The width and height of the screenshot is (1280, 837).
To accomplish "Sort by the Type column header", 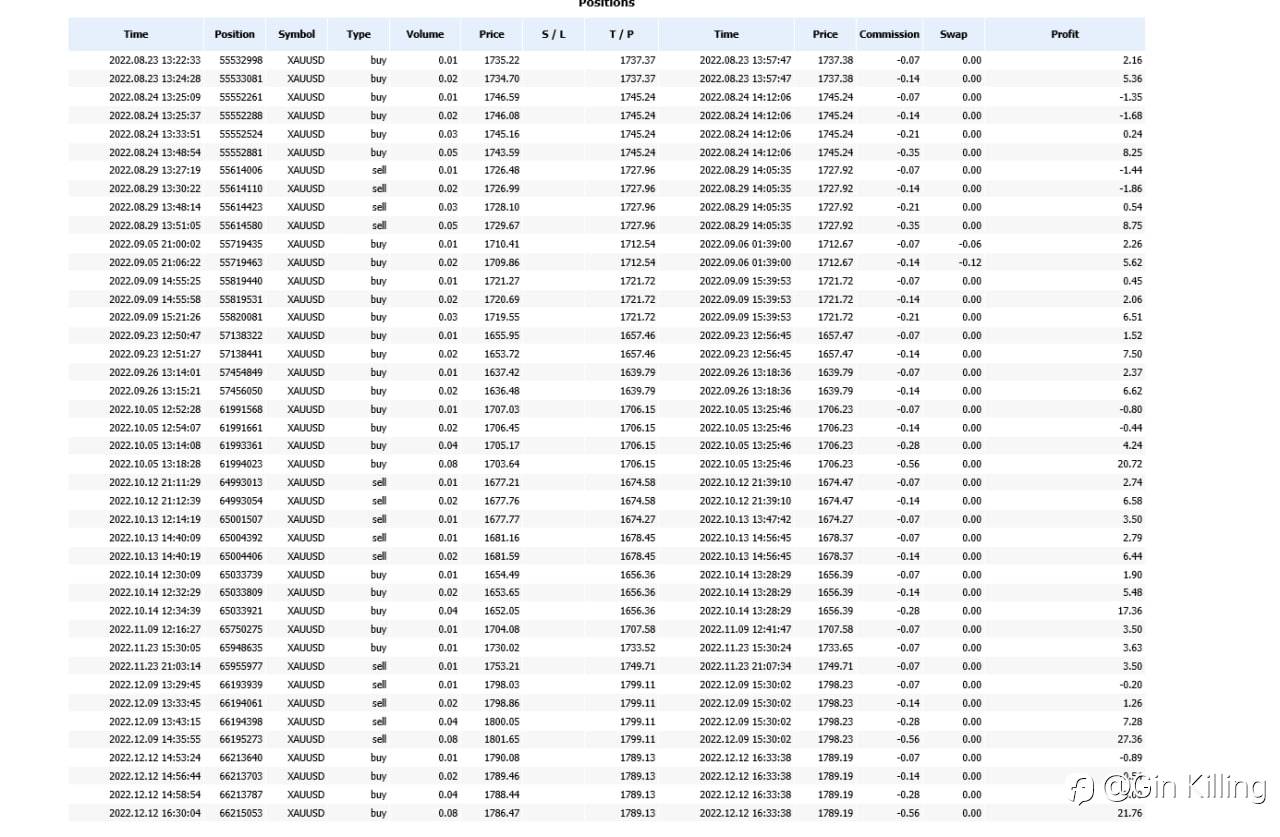I will tap(359, 34).
